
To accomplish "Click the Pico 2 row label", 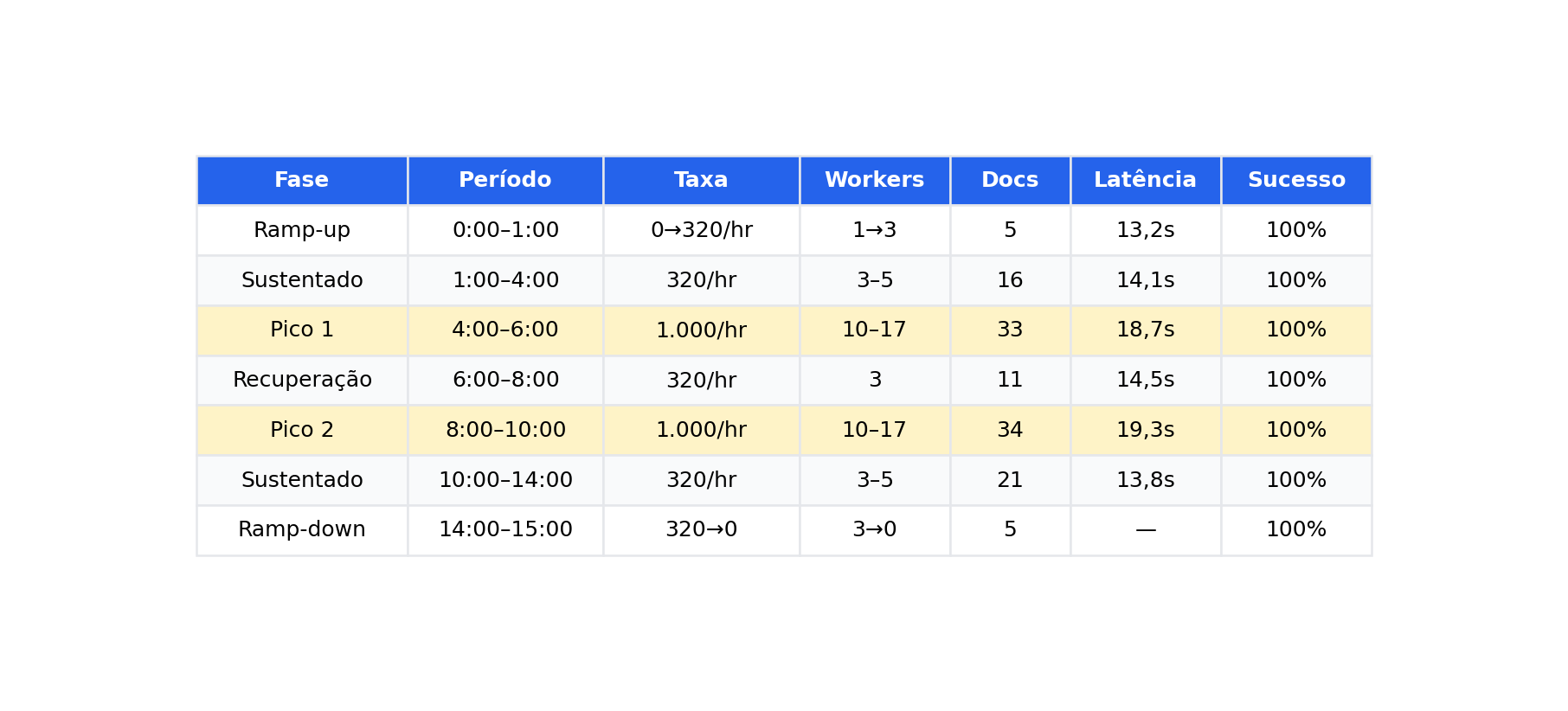I will [302, 430].
